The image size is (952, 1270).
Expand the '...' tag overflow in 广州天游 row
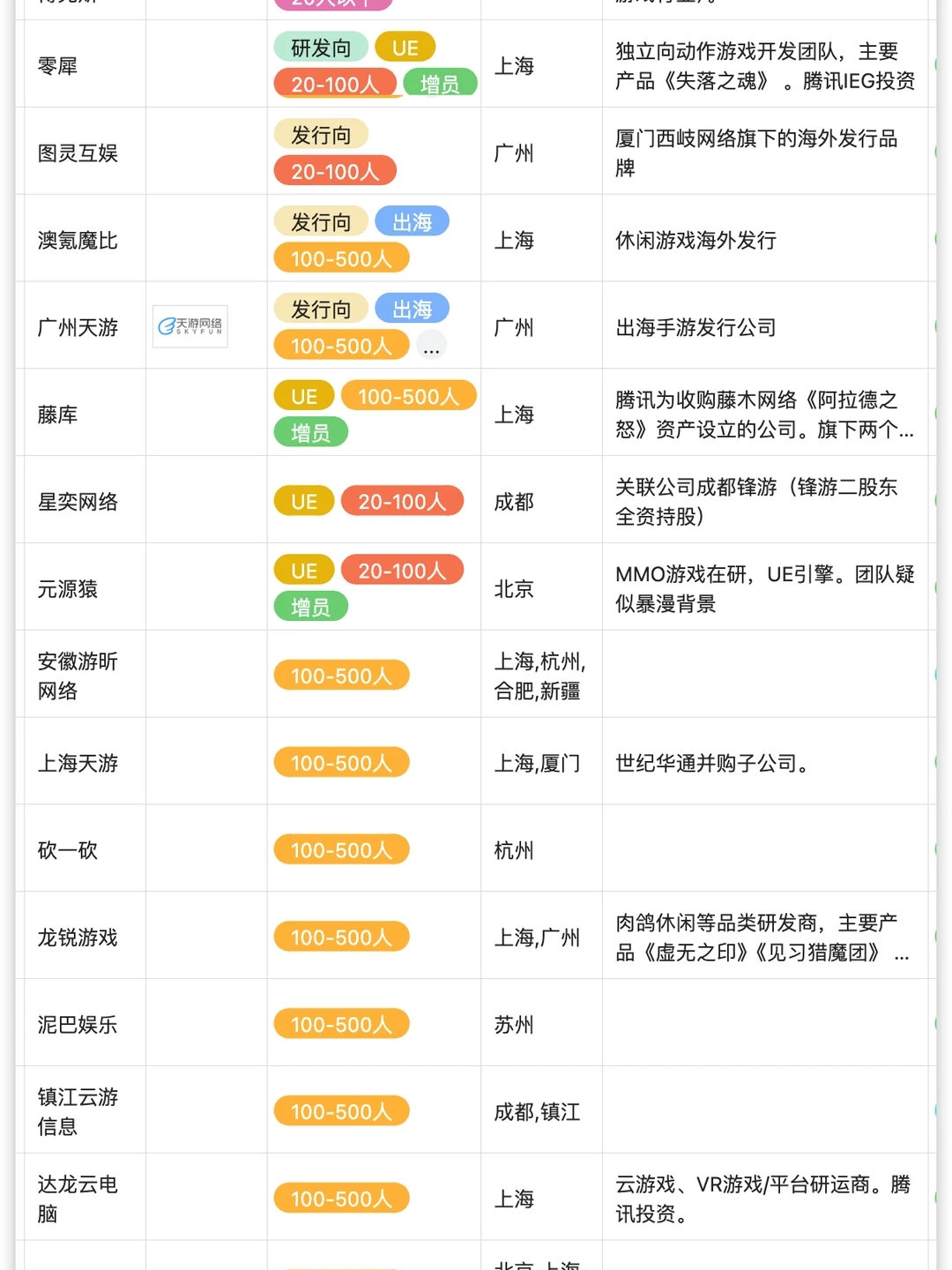pyautogui.click(x=431, y=346)
